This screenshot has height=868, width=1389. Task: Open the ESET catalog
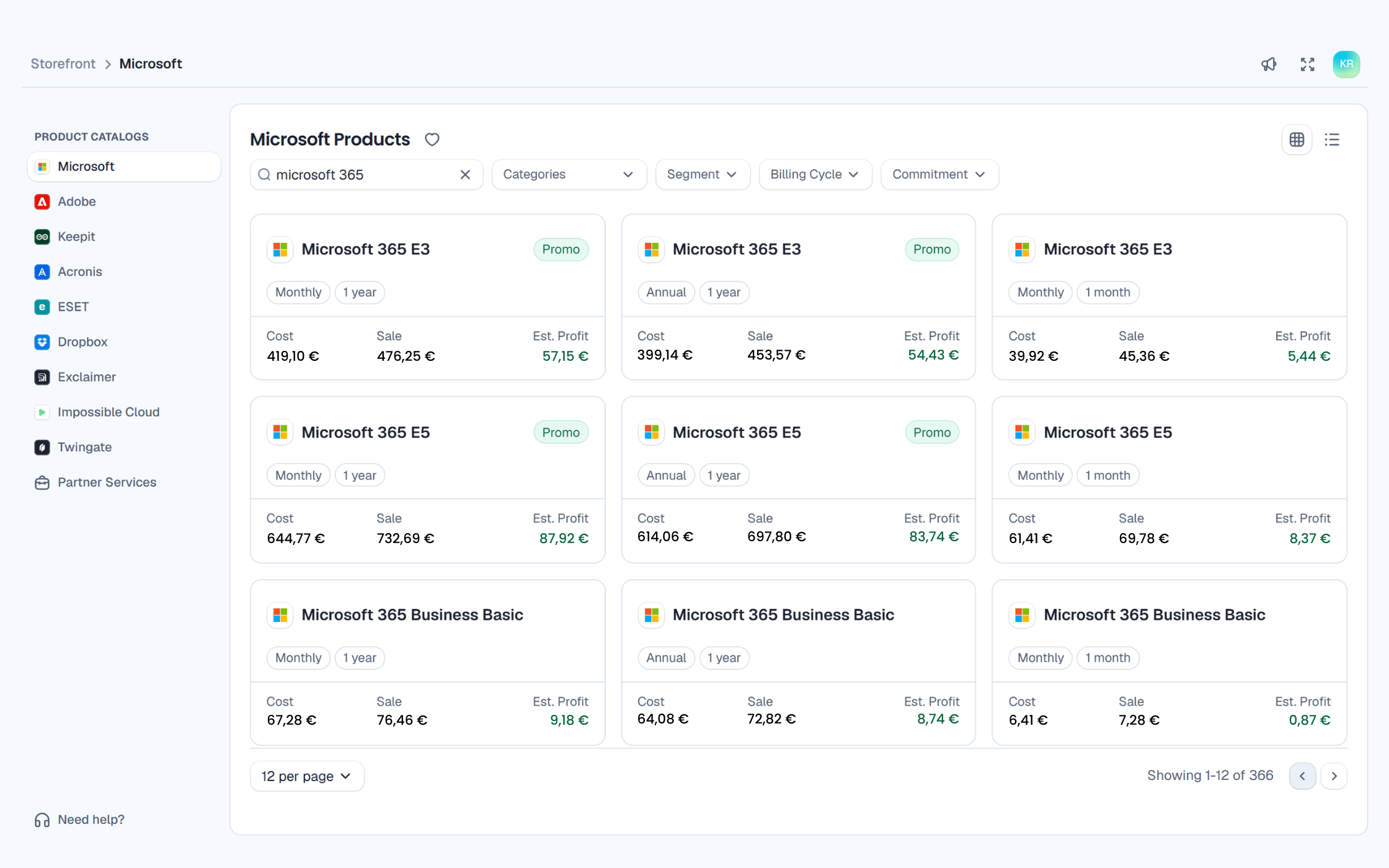tap(124, 307)
